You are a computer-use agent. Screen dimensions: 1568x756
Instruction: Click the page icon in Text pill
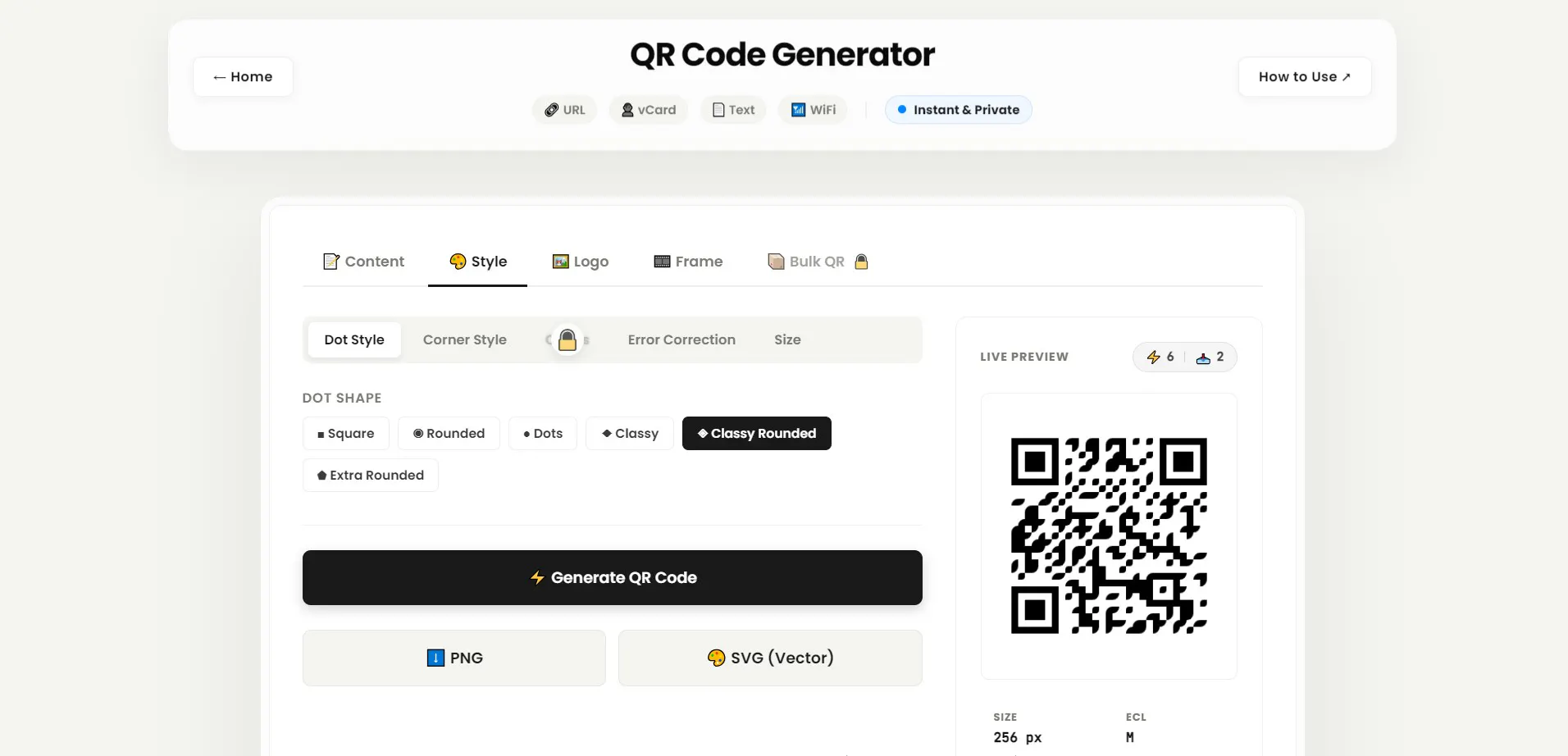718,110
